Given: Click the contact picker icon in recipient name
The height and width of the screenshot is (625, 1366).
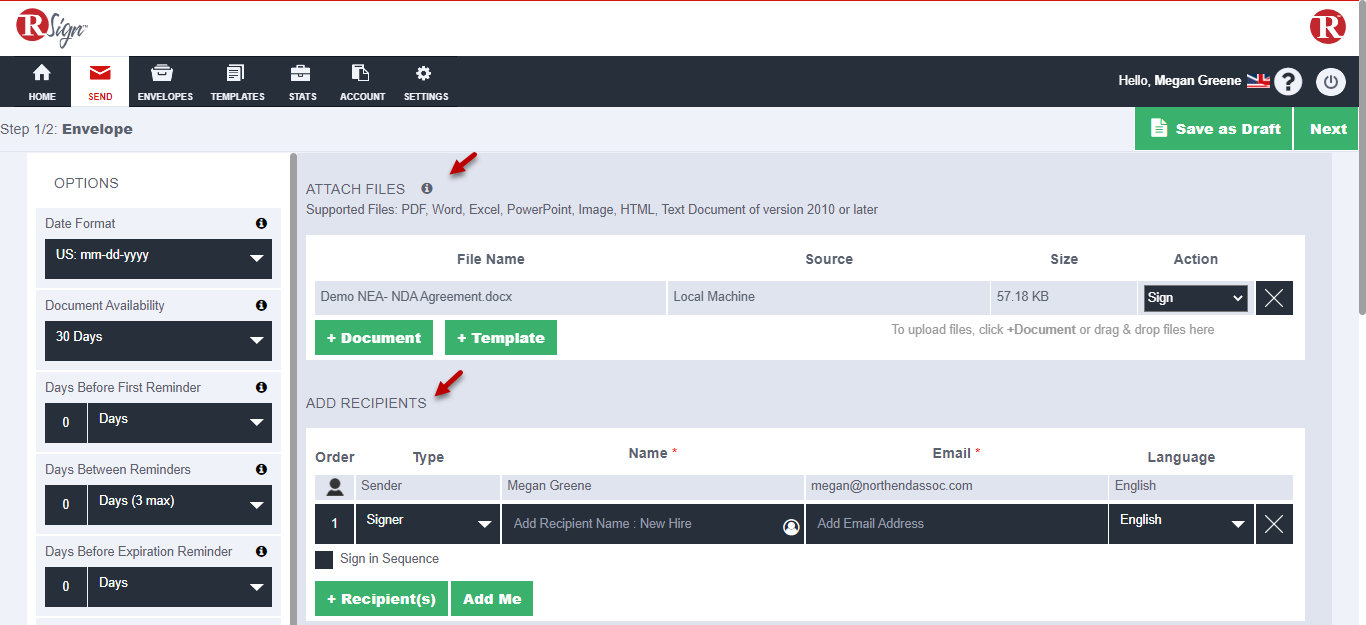Looking at the screenshot, I should coord(791,526).
